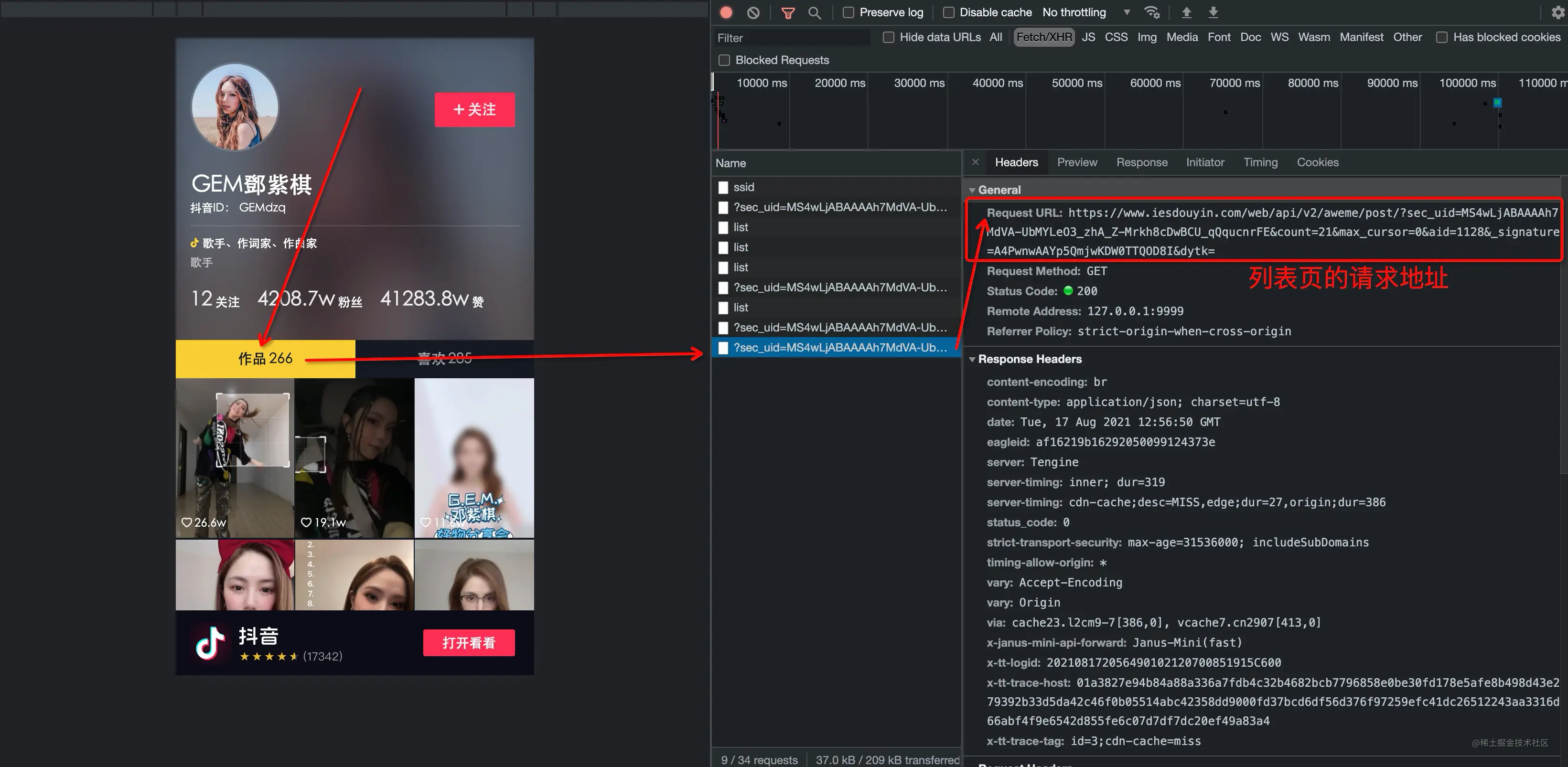Close the request details panel
Screen dimensions: 1568x767
(x=975, y=162)
